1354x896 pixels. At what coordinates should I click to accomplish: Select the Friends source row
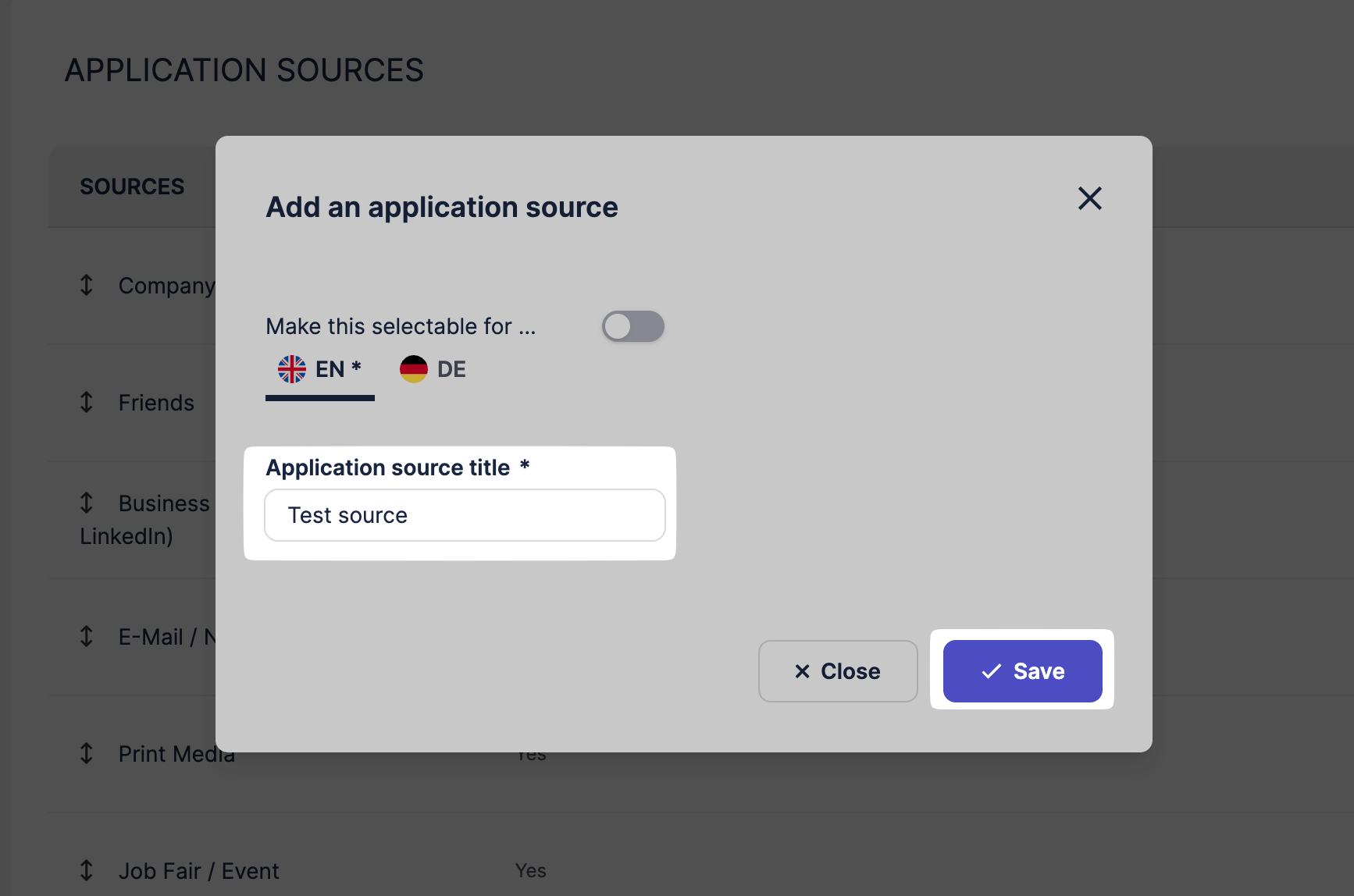[x=156, y=403]
